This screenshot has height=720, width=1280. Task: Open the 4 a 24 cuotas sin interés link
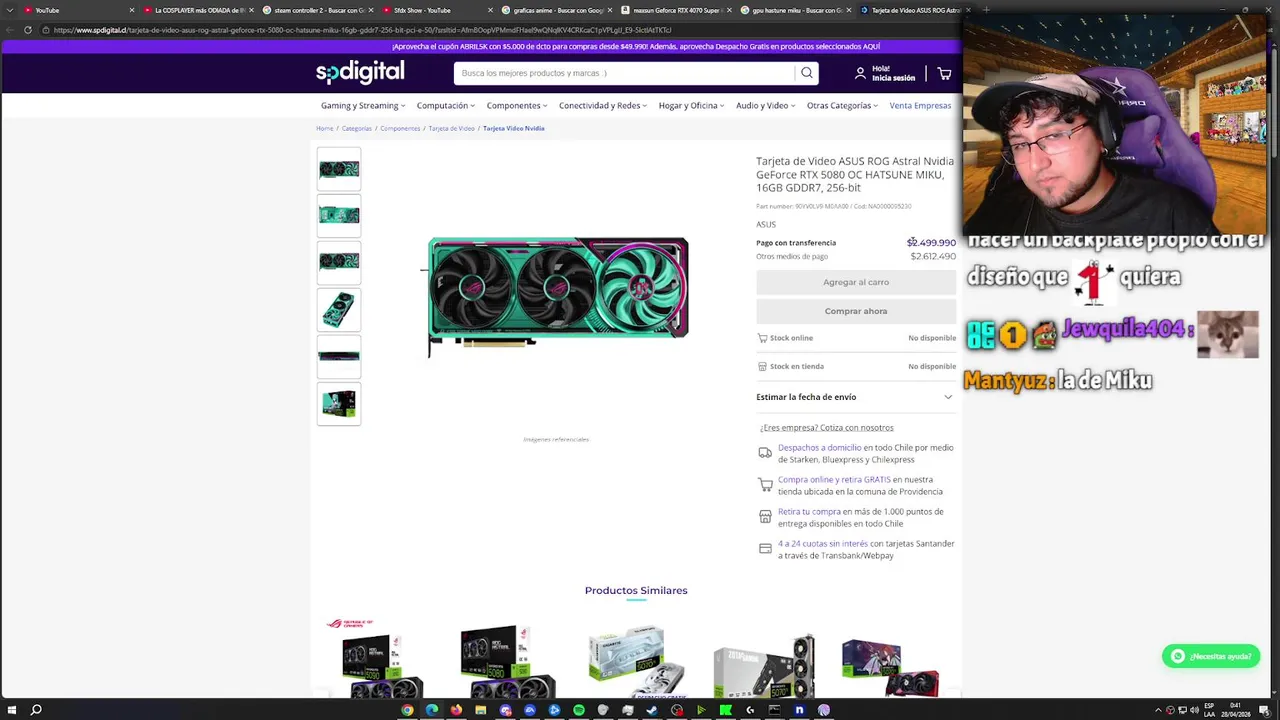(823, 544)
